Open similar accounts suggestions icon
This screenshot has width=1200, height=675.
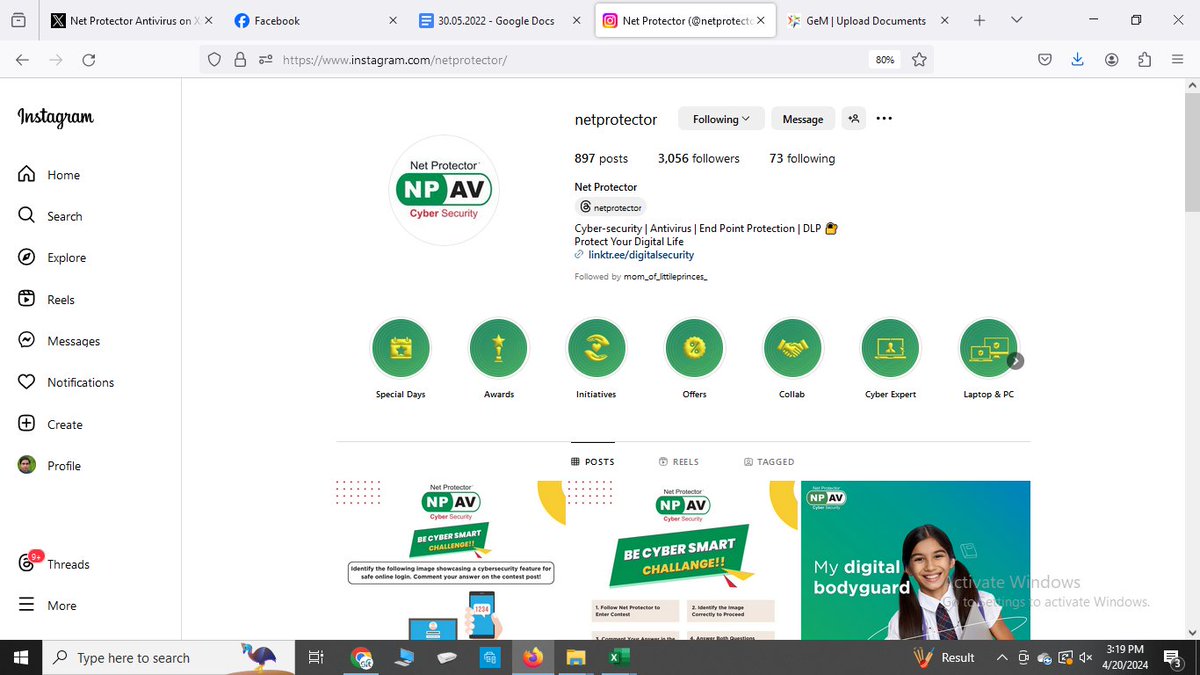pyautogui.click(x=854, y=118)
